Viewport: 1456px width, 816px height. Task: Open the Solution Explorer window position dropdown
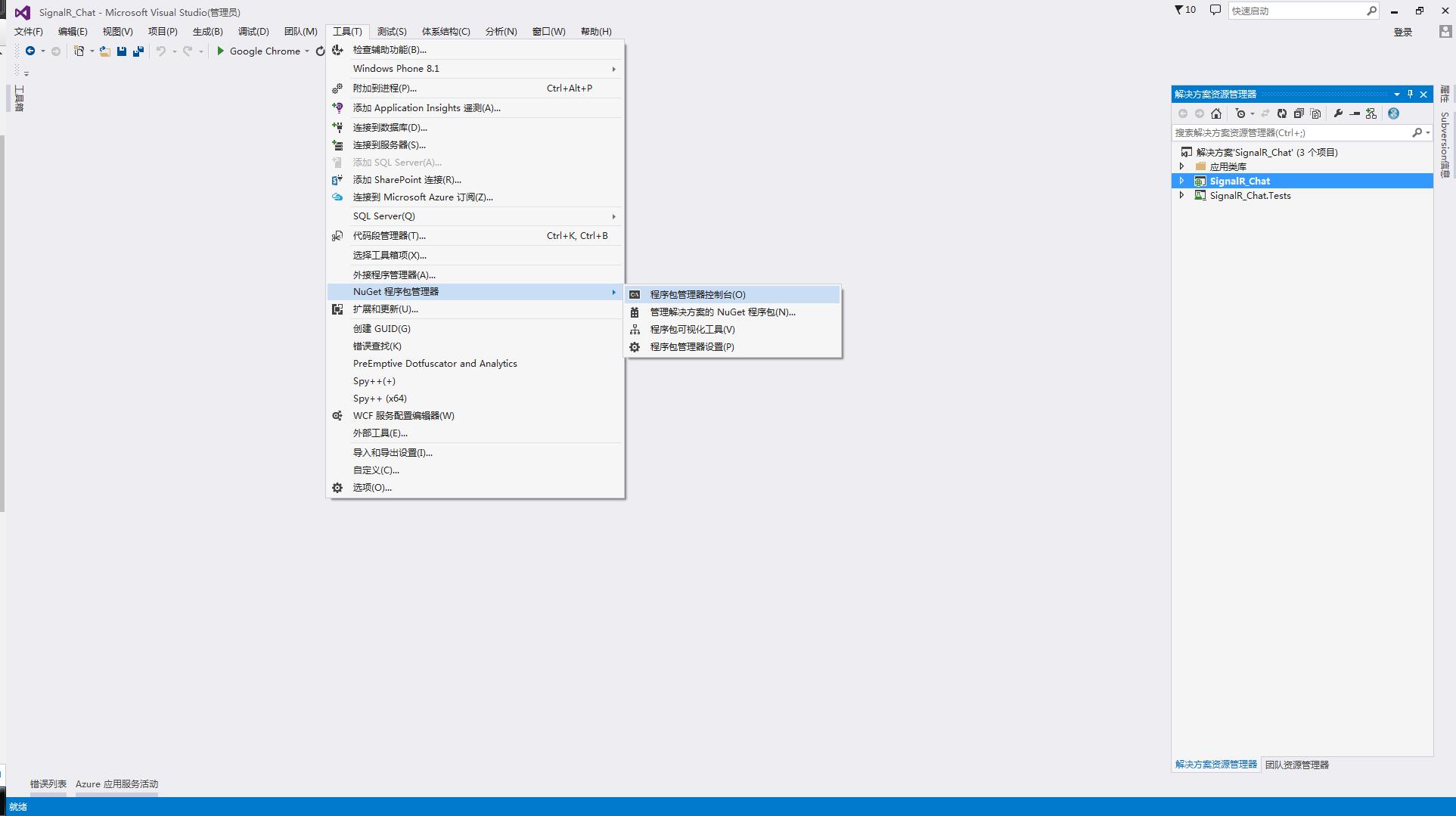tap(1396, 94)
